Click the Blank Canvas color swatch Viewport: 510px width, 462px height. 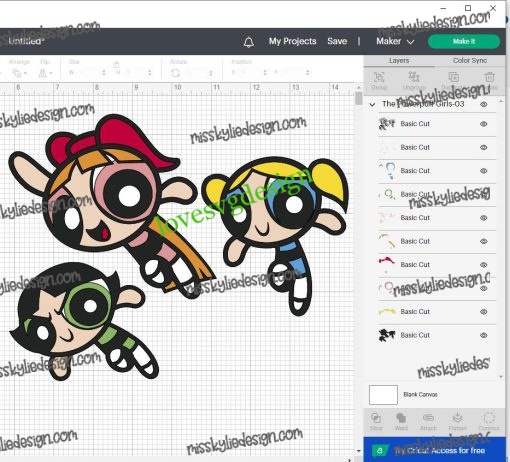(383, 395)
